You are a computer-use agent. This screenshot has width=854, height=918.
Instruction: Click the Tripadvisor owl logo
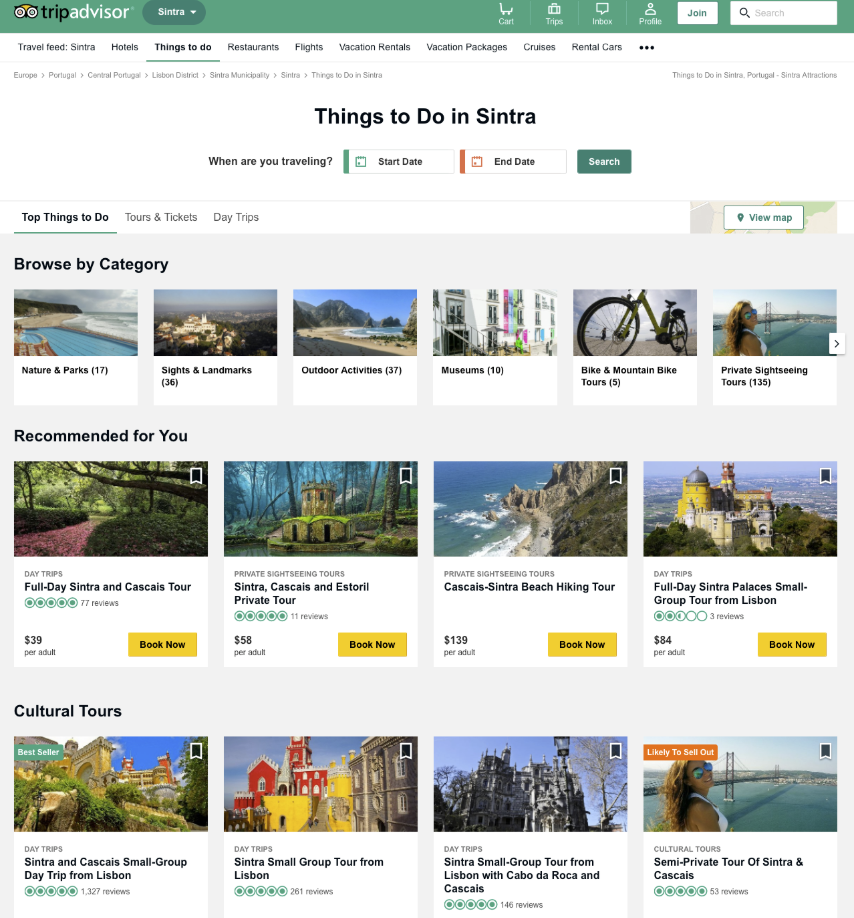point(26,12)
